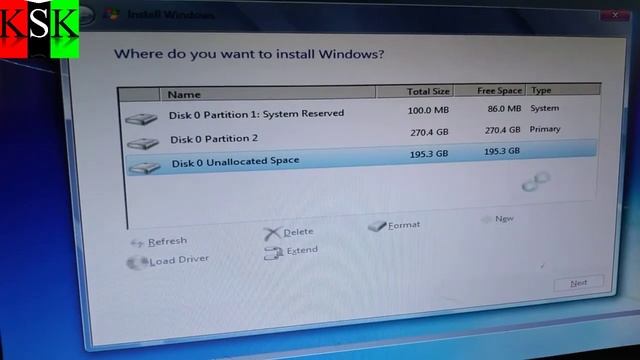Click the 195.3 GB free space cell

502,151
